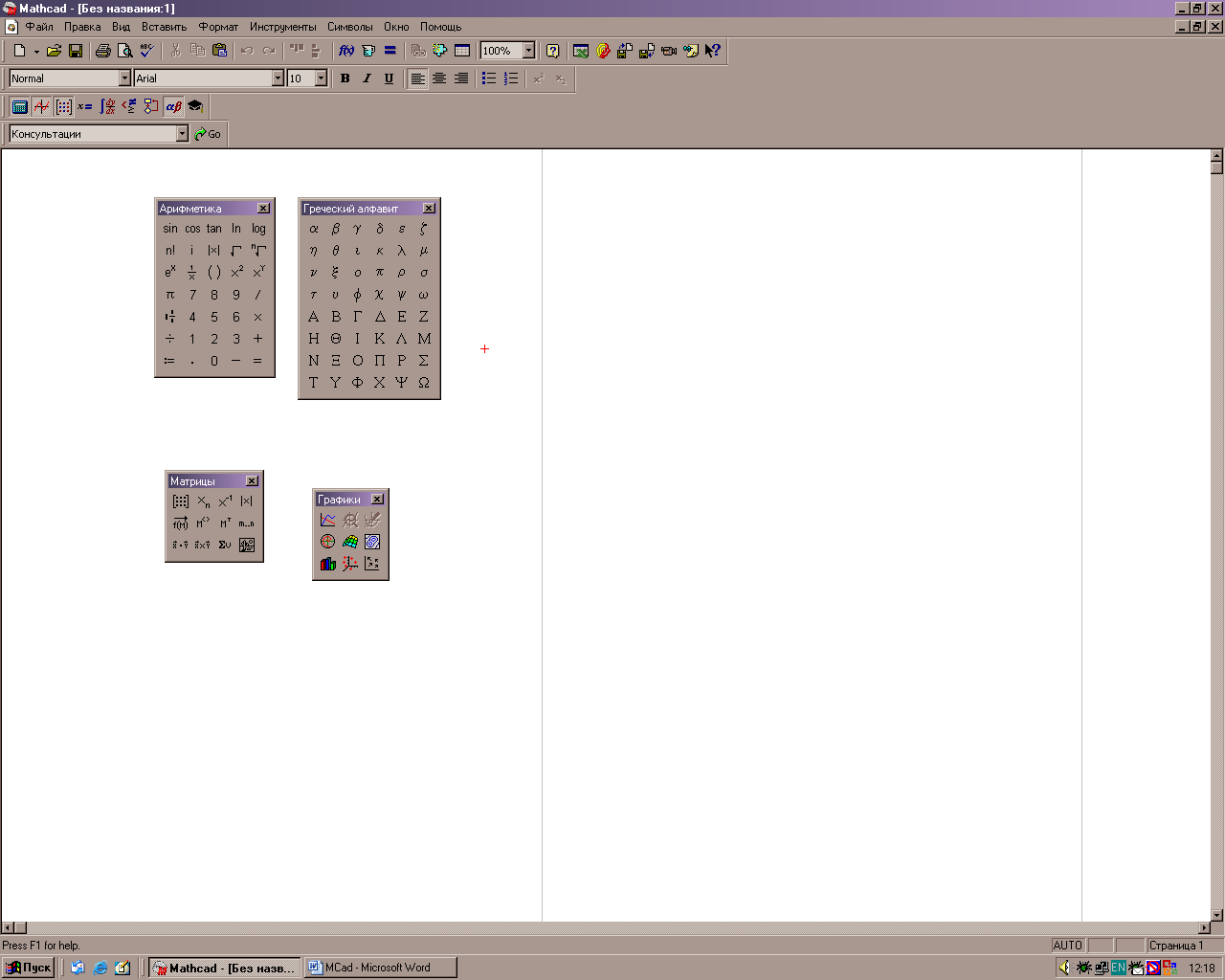The width and height of the screenshot is (1225, 980).
Task: Toggle Bold formatting
Action: 345,78
